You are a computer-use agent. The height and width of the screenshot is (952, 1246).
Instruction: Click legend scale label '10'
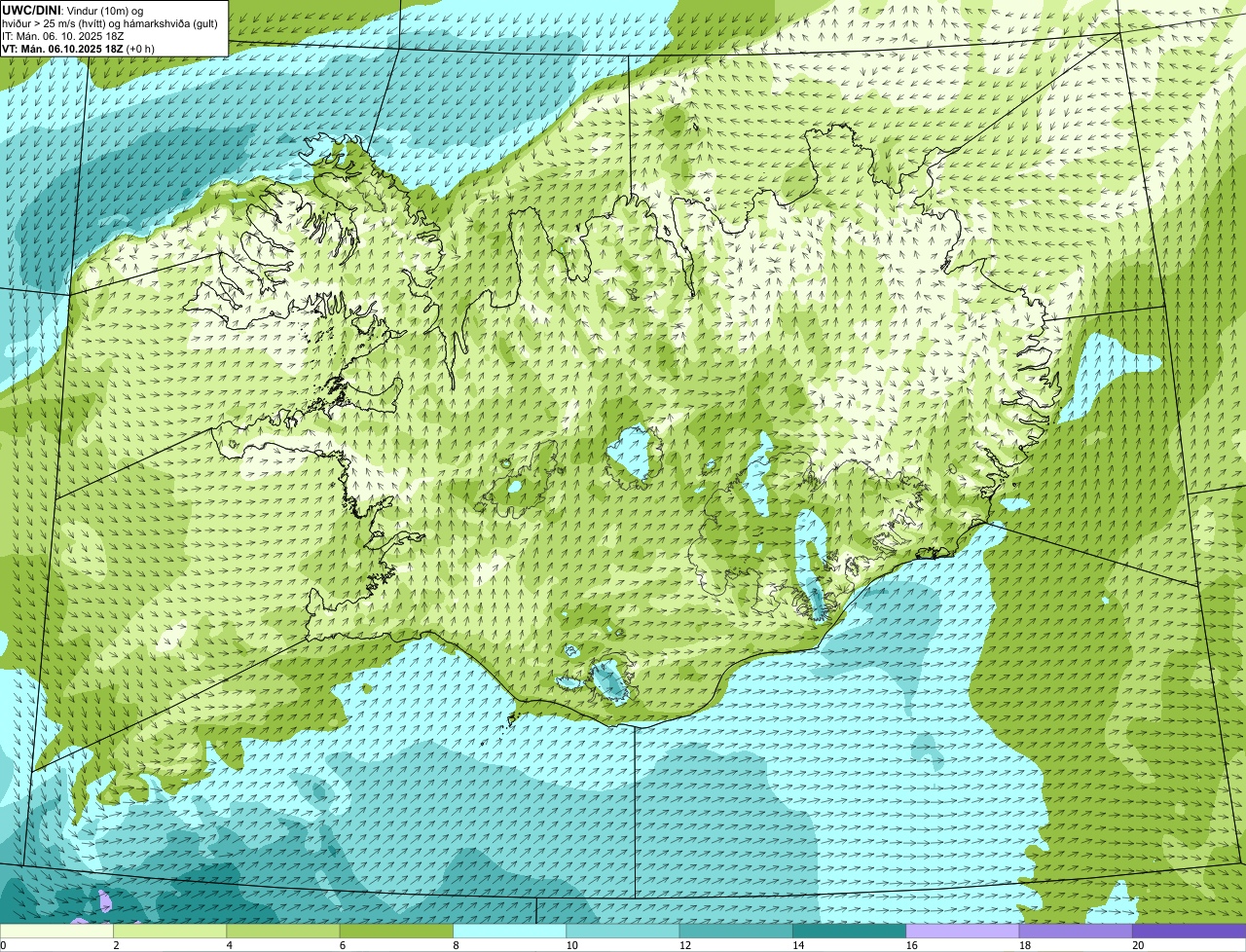pyautogui.click(x=570, y=945)
